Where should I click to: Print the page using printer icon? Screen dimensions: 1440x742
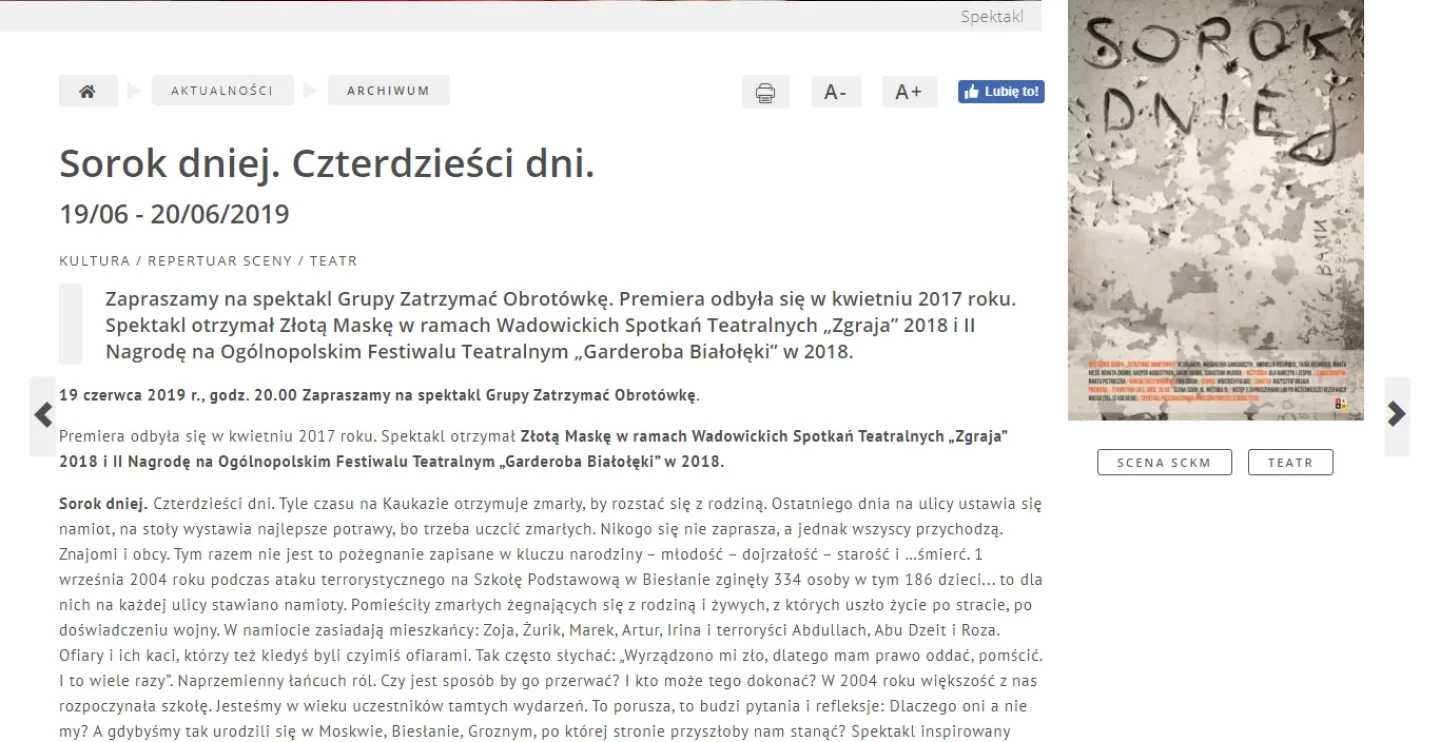765,92
